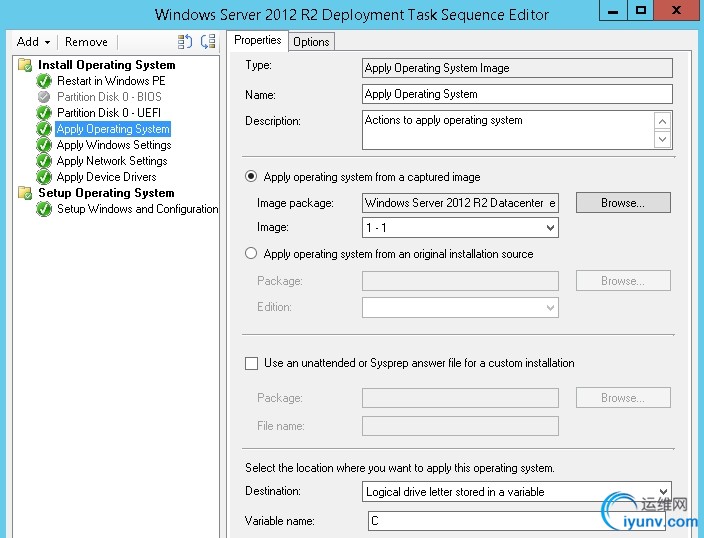The height and width of the screenshot is (538, 704).
Task: Click check icon beside Apply Windows Settings
Action: (x=44, y=145)
